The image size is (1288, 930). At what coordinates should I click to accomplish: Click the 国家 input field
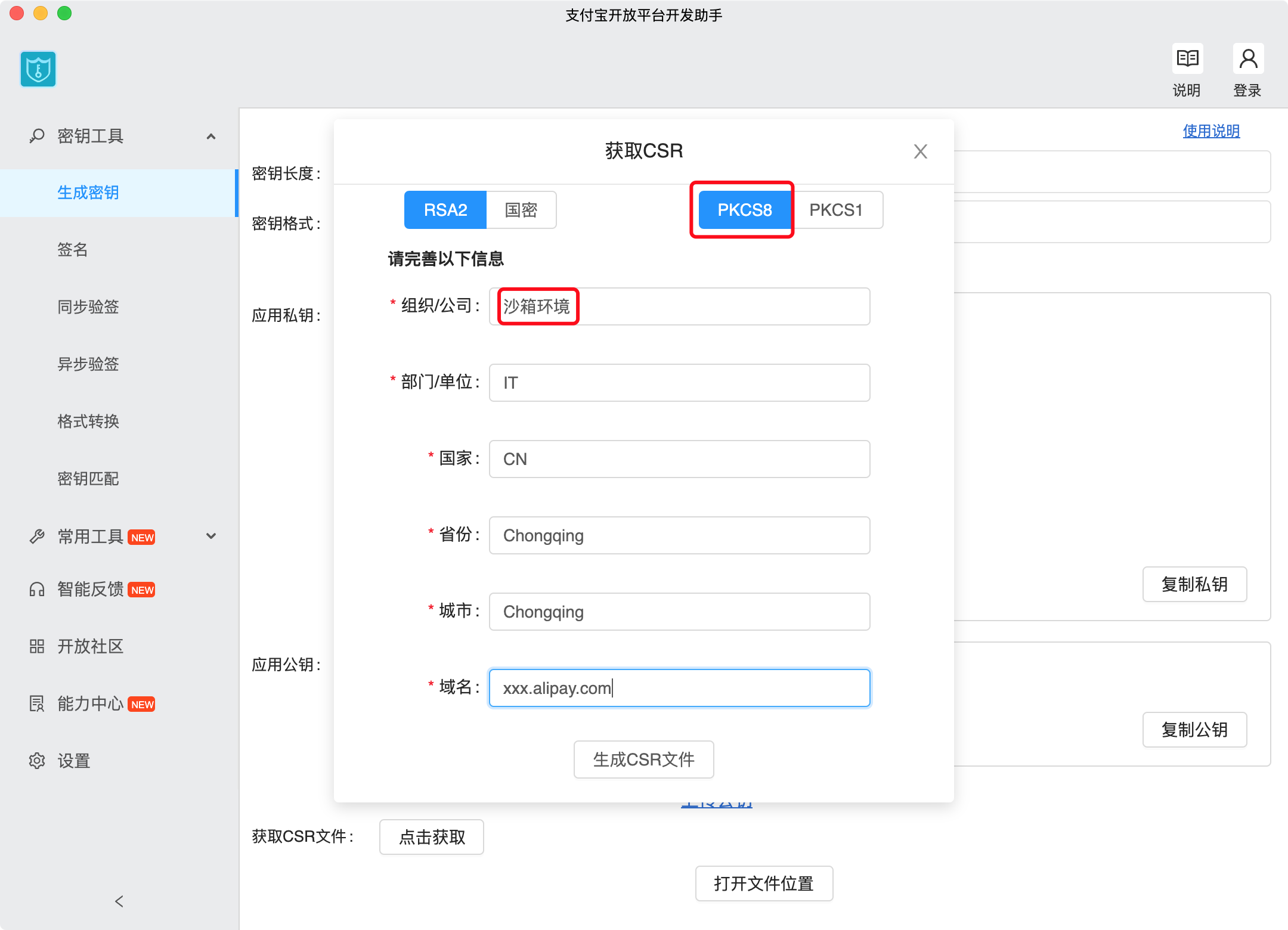click(x=680, y=459)
